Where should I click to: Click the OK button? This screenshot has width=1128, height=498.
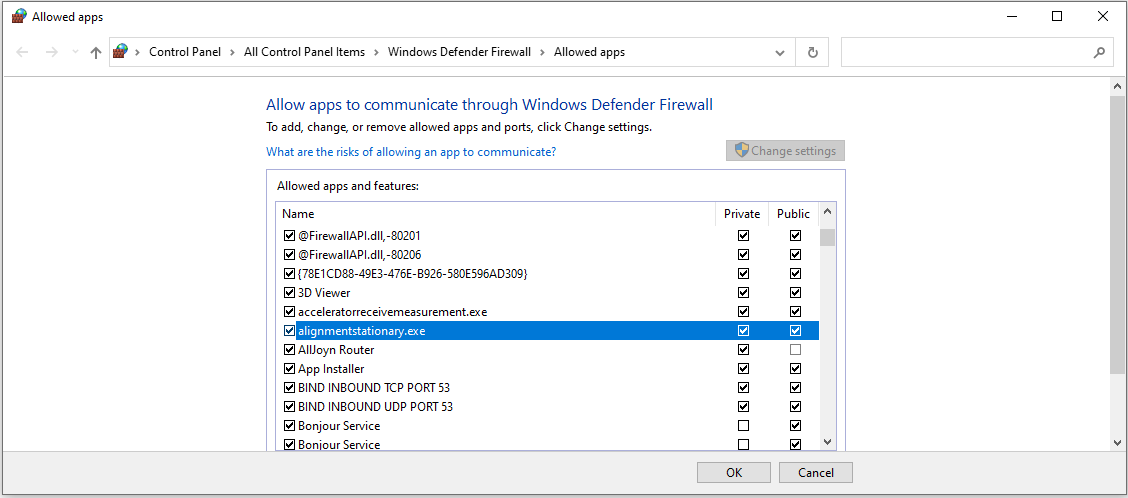pyautogui.click(x=733, y=473)
